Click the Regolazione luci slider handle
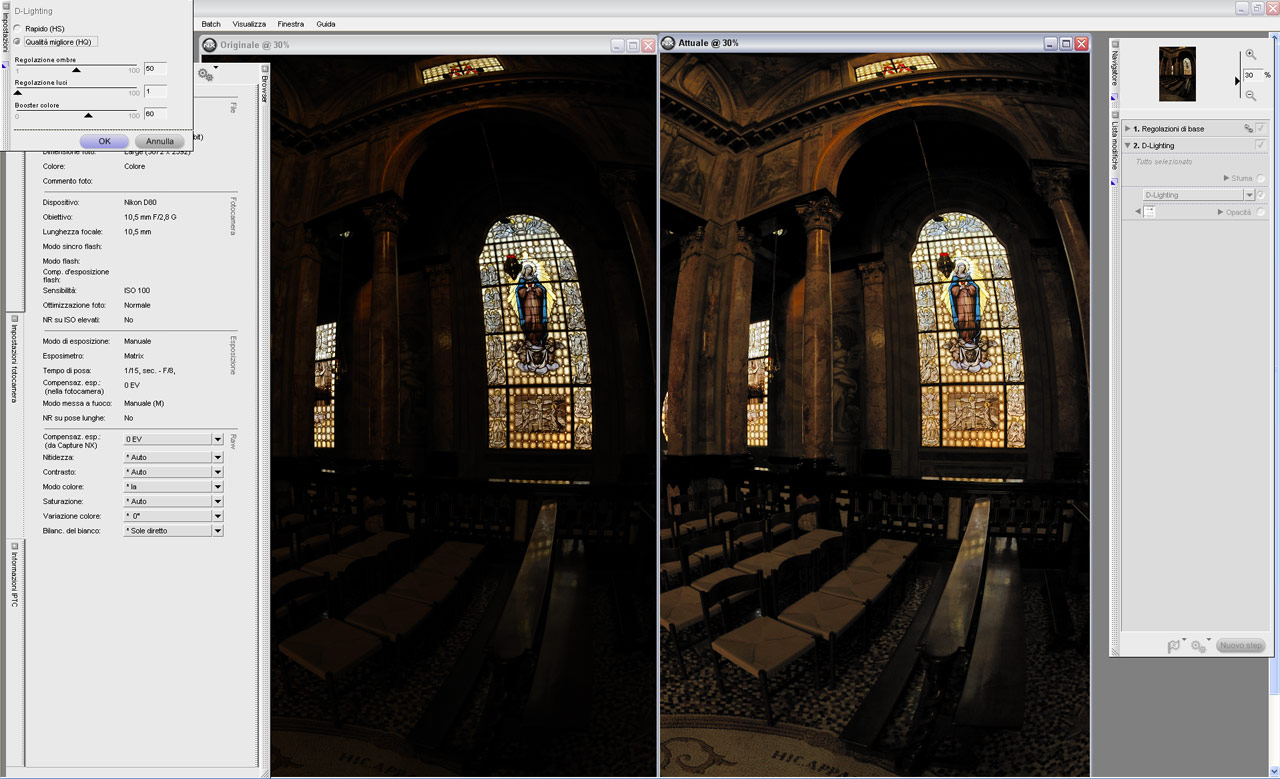This screenshot has width=1280, height=779. 17,92
